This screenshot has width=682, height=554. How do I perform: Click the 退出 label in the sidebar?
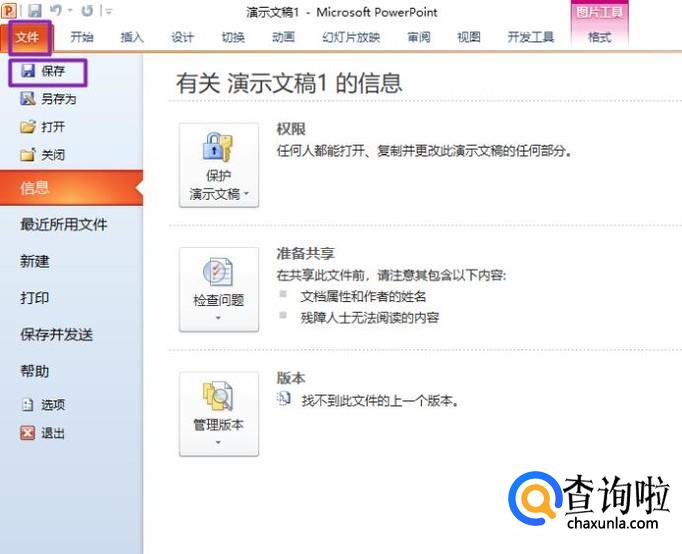pos(53,433)
